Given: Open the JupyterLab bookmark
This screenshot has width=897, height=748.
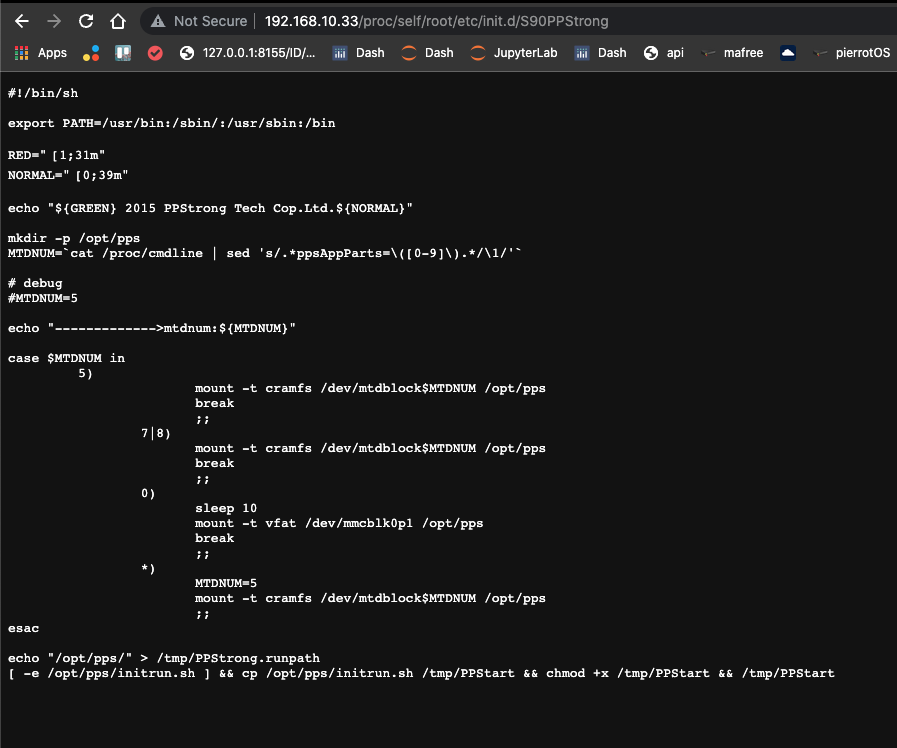Looking at the screenshot, I should 513,52.
